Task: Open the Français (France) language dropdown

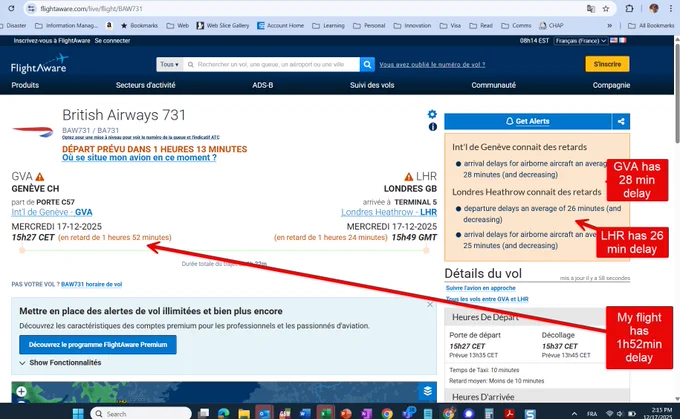Action: tap(580, 40)
